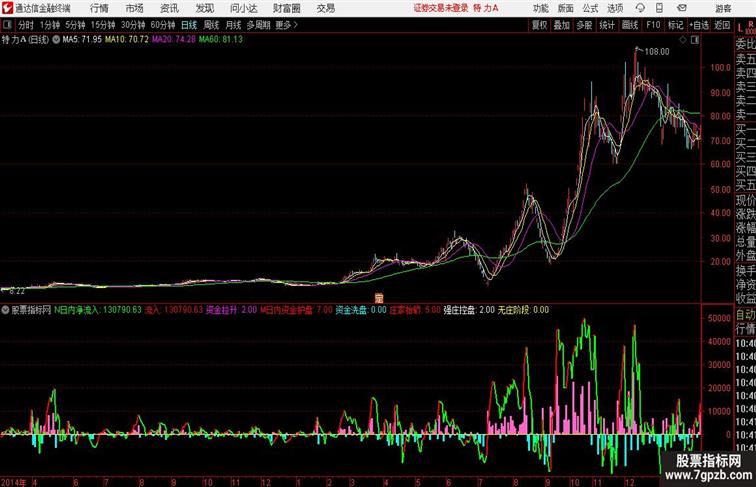
Task: Open the 市场 menu
Action: [x=135, y=8]
